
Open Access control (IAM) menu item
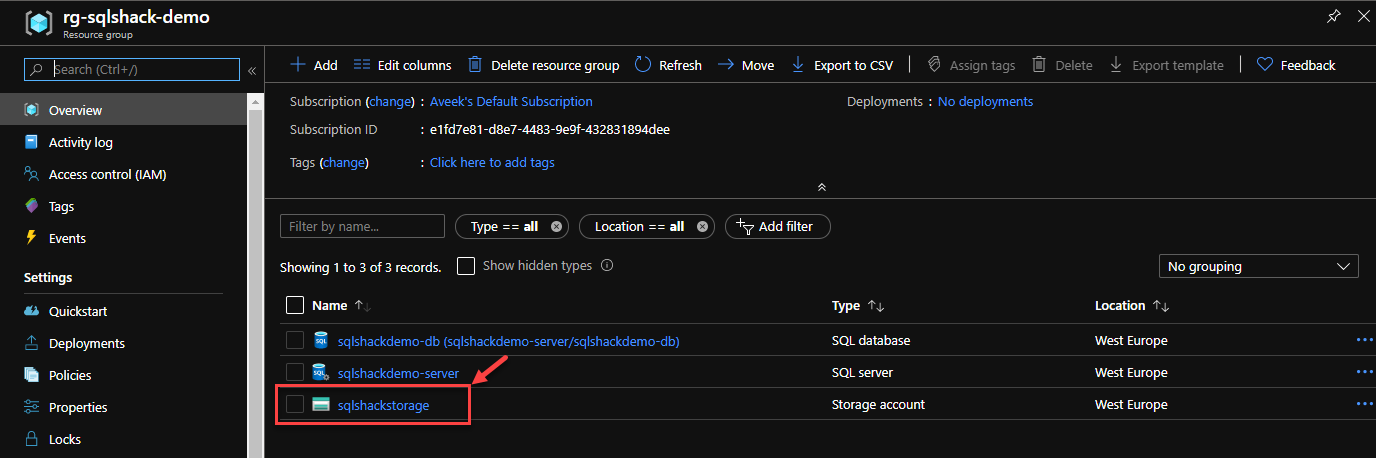coord(107,174)
